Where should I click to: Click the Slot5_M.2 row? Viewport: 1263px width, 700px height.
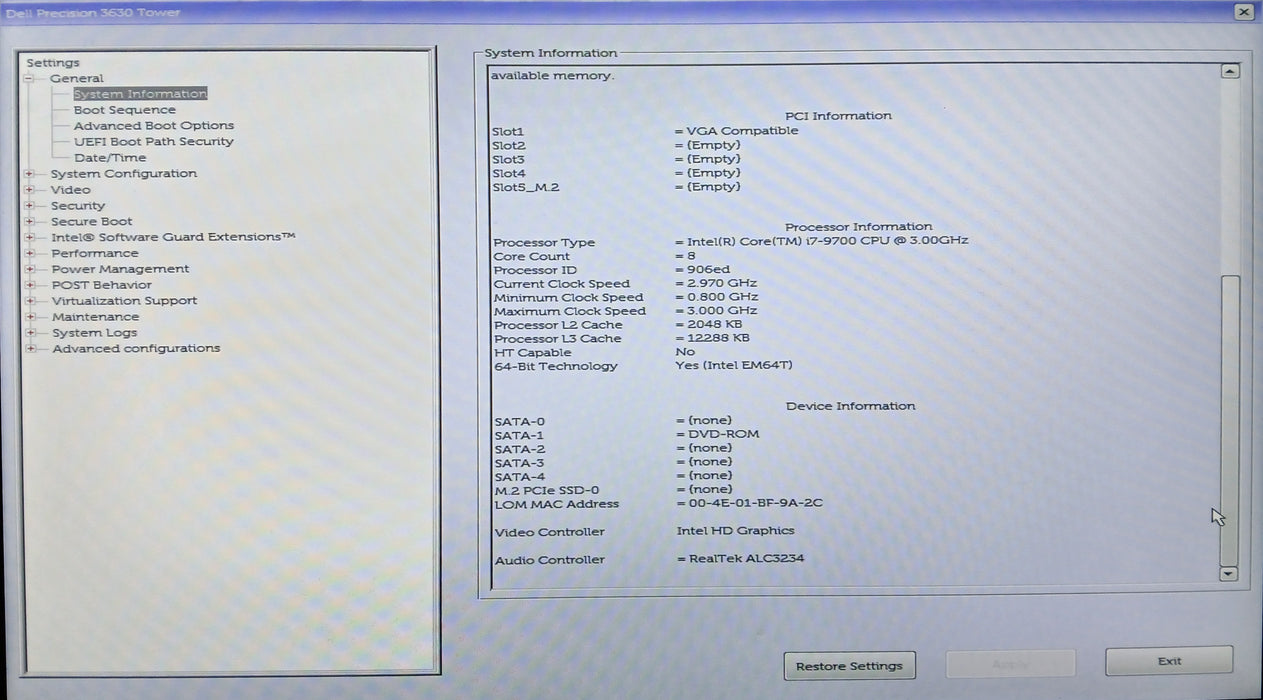(x=616, y=187)
